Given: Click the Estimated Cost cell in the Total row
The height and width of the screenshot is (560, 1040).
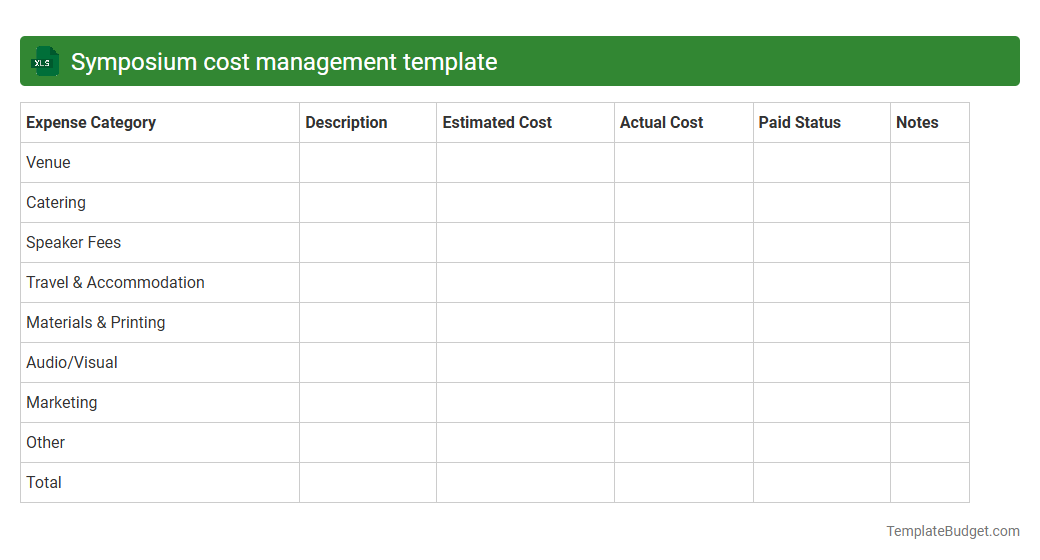Looking at the screenshot, I should click(x=525, y=482).
